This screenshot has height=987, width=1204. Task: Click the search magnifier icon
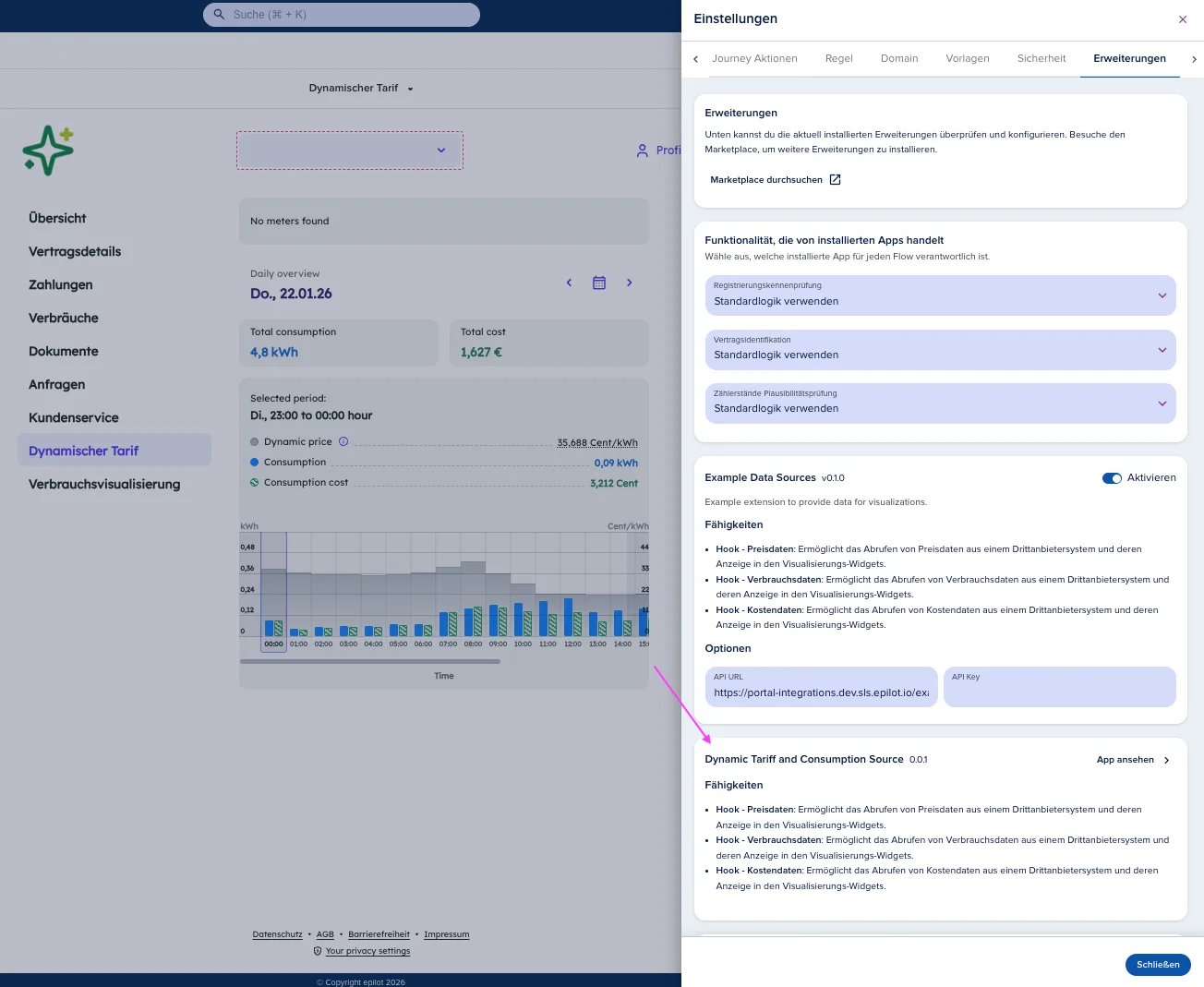tap(219, 15)
